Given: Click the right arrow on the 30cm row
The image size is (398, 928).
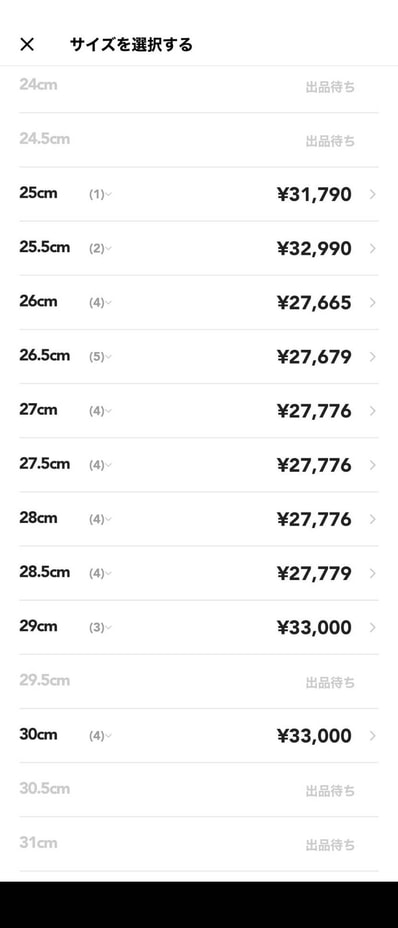Looking at the screenshot, I should pos(373,736).
